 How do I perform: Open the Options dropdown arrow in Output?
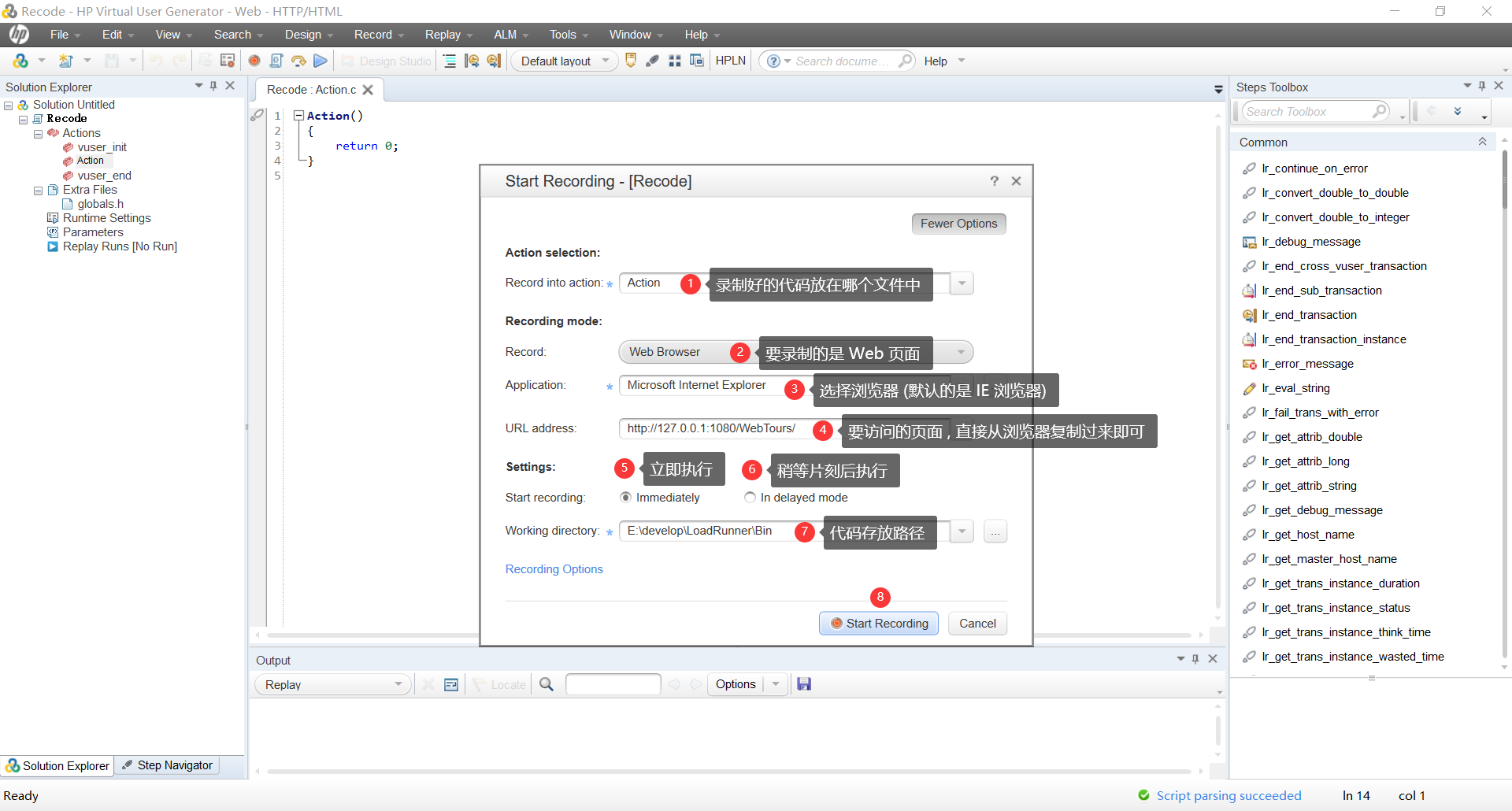(x=776, y=684)
